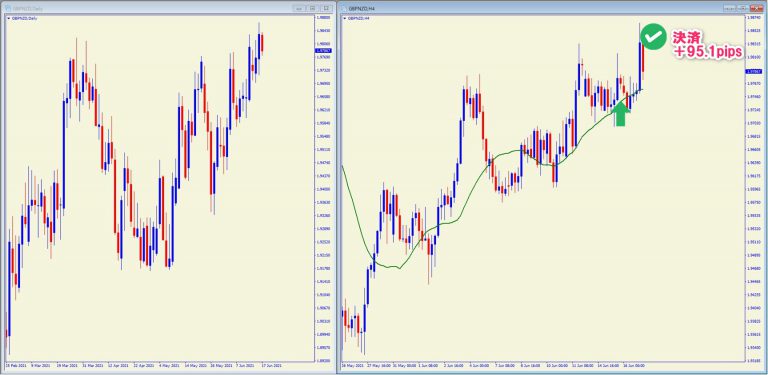Minimize the GBPNZD Daily chart window
Viewport: 768px width, 375px height.
click(x=299, y=8)
